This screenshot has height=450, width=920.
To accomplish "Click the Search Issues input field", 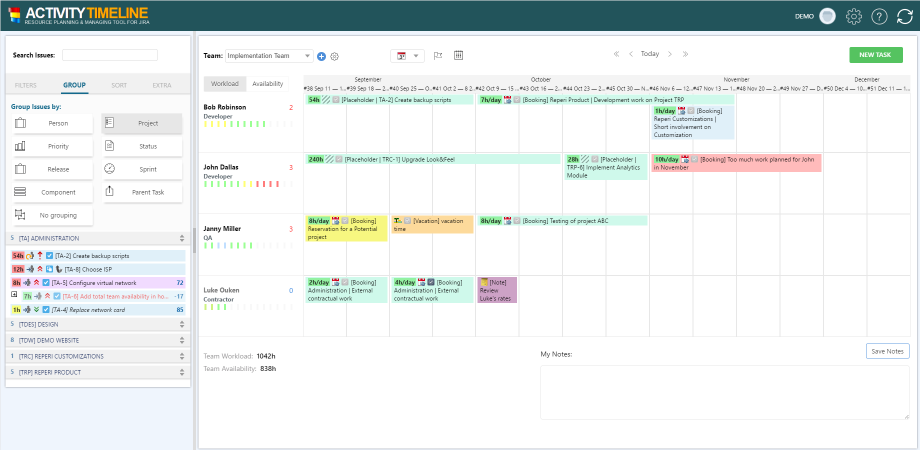I will 110,55.
